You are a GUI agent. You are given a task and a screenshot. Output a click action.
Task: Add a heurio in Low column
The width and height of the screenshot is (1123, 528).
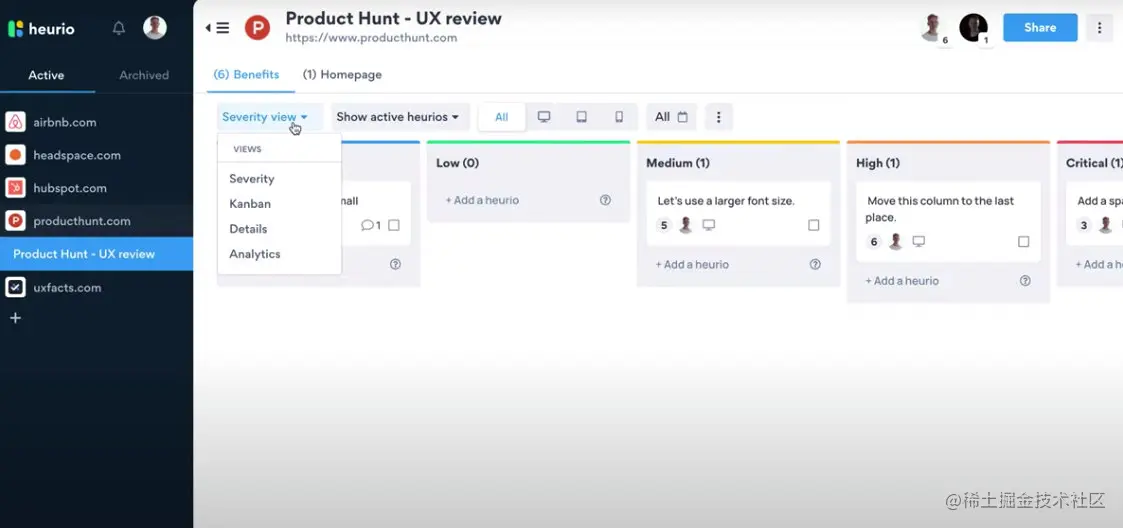(x=482, y=200)
